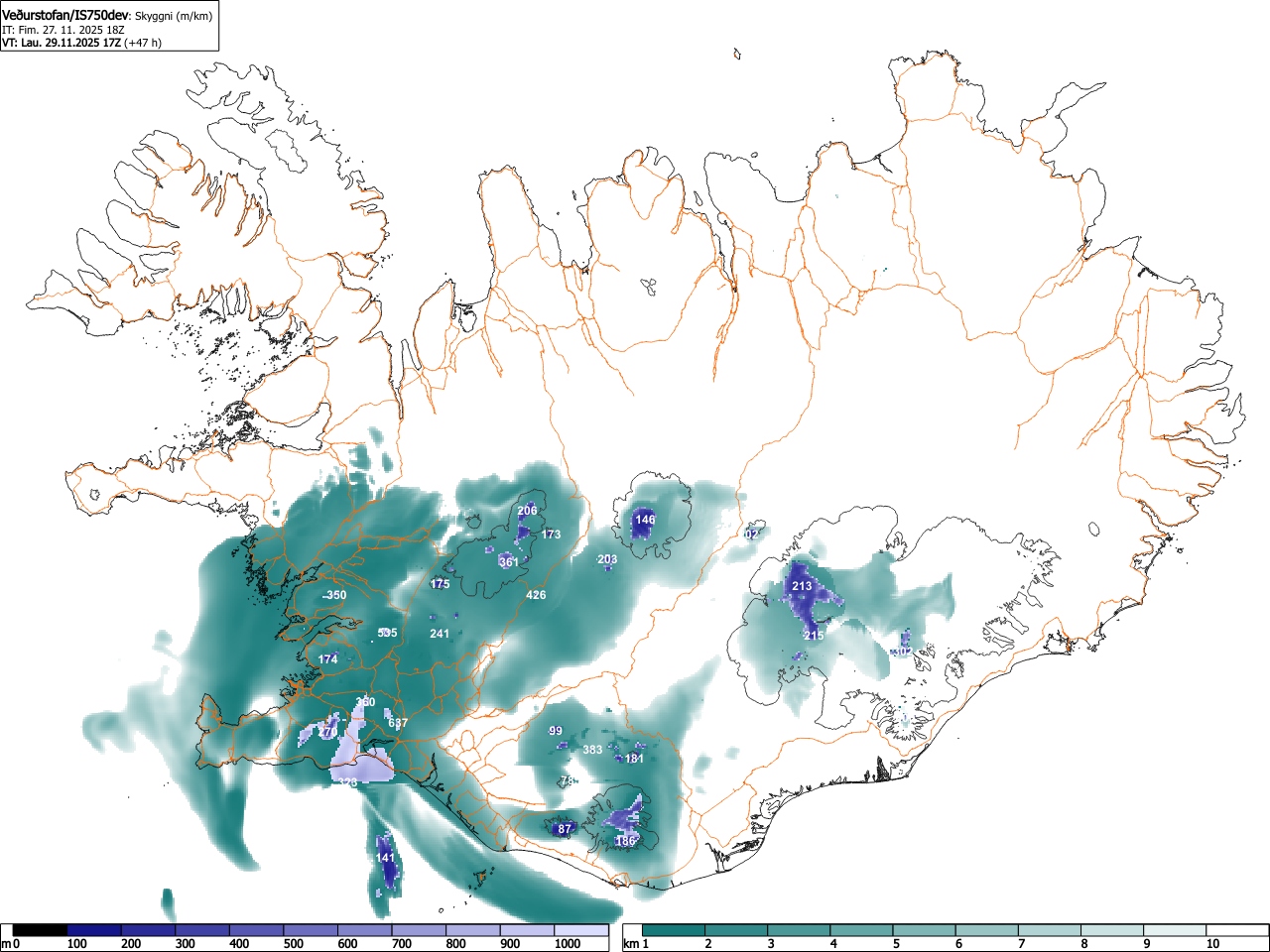Image resolution: width=1270 pixels, height=952 pixels.
Task: Click the '5' label on the kilometer scale
Action: [x=896, y=944]
